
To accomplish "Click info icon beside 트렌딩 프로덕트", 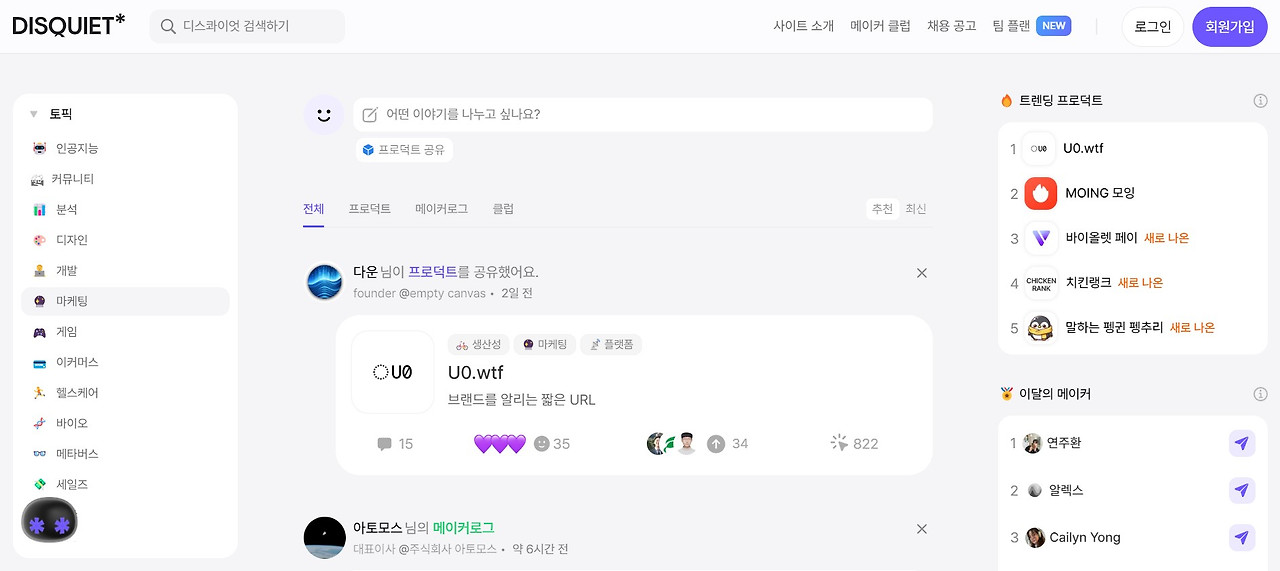I will click(1261, 101).
